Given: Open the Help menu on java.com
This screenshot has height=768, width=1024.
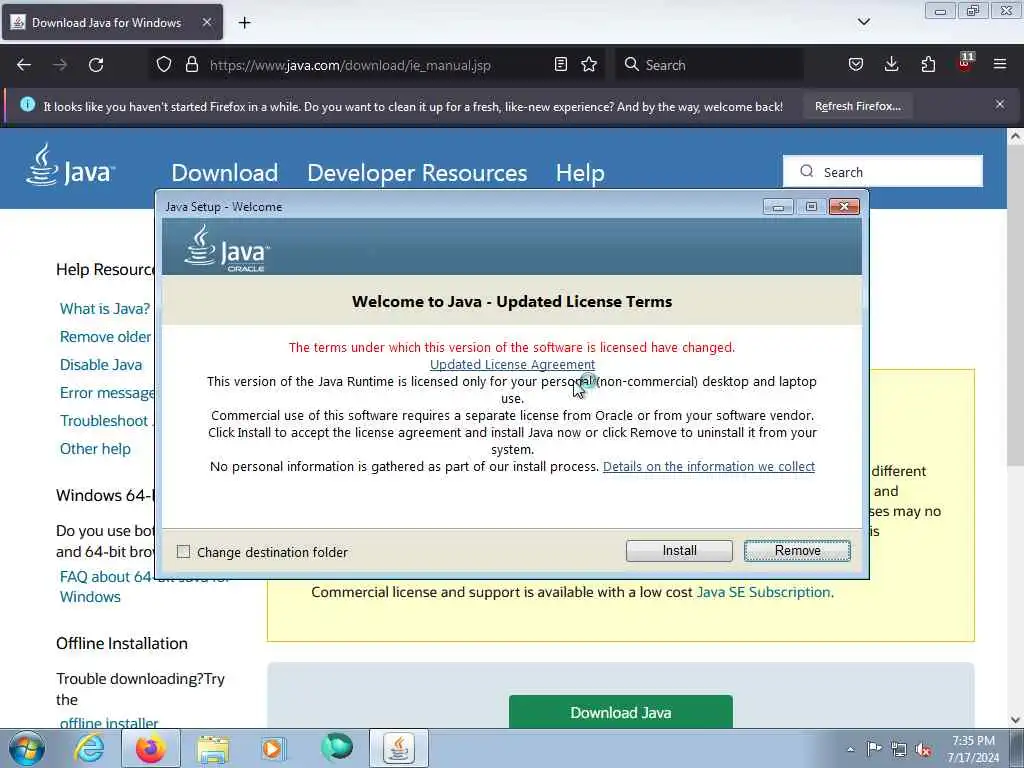Looking at the screenshot, I should coord(580,172).
